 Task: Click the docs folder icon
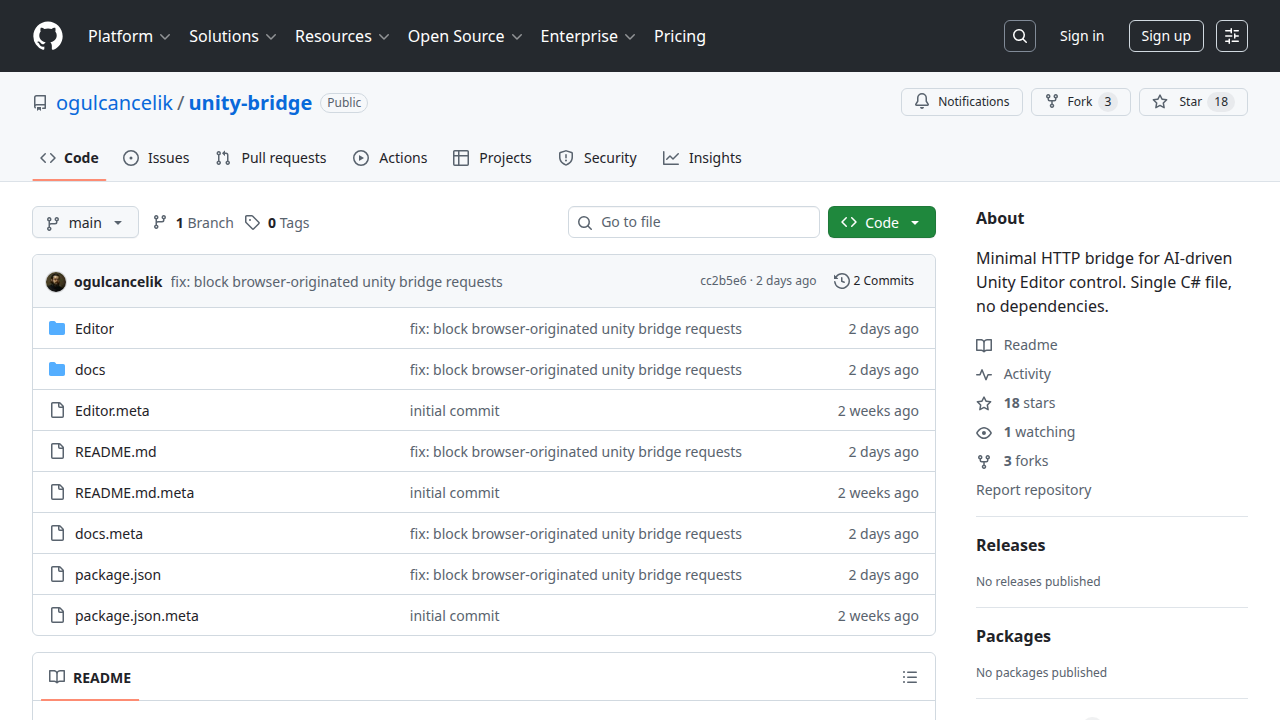(57, 370)
